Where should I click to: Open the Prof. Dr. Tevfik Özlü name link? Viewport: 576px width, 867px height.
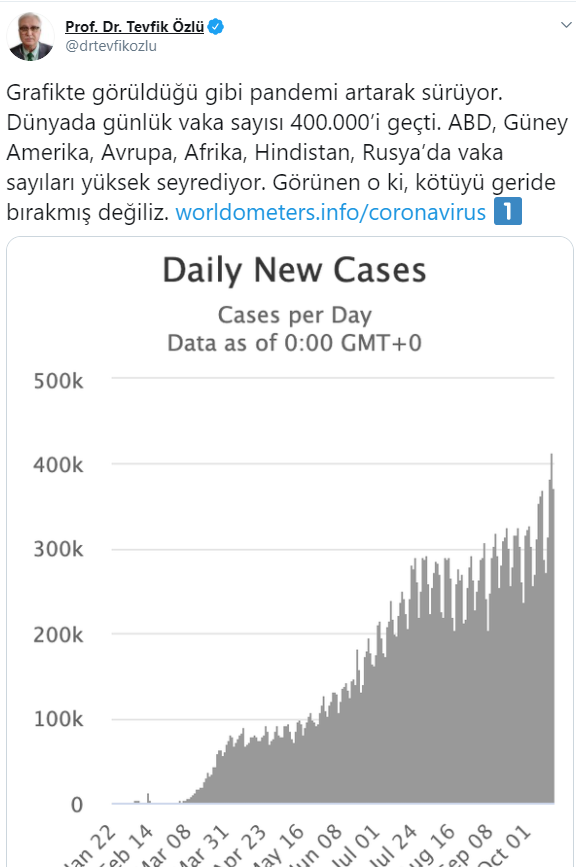pyautogui.click(x=134, y=27)
